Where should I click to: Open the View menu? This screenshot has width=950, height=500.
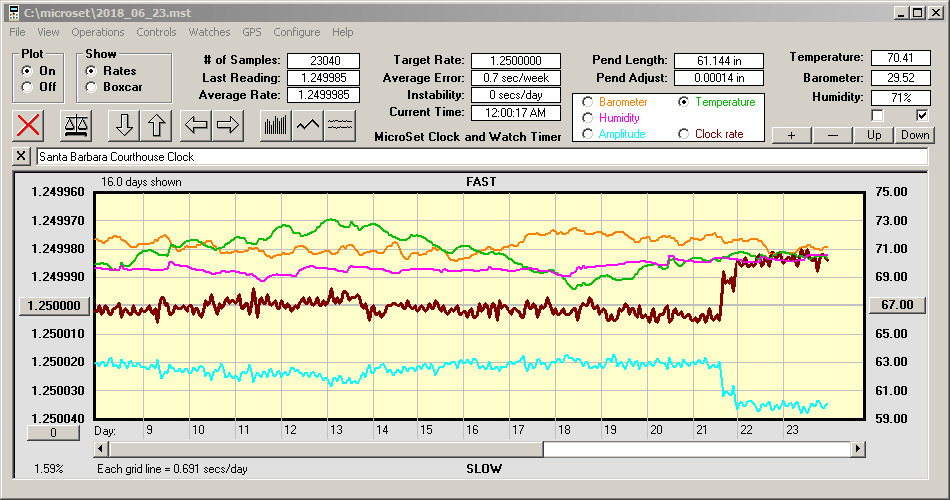point(48,32)
